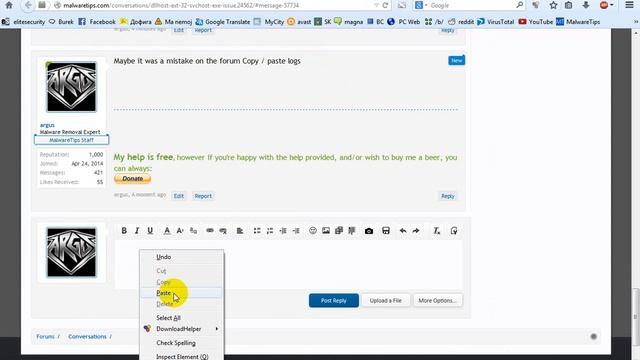Open the DownloadHelper submenu
This screenshot has width=640, height=360.
(x=182, y=329)
